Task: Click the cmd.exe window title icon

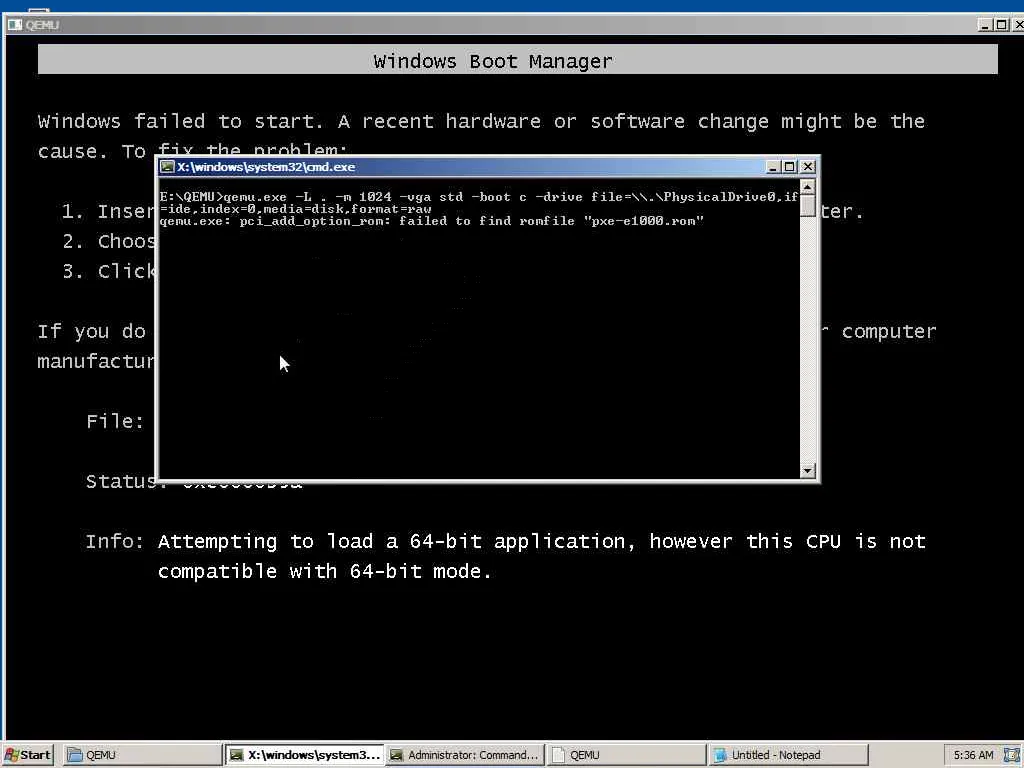Action: (x=167, y=167)
